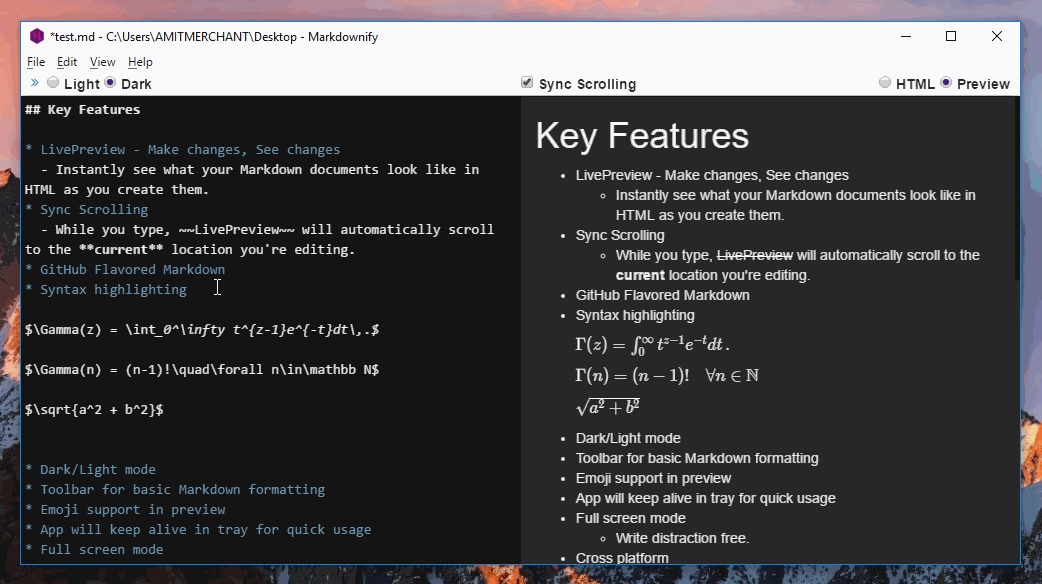1042x584 pixels.
Task: Click preview pane vertical scrollbar thumb
Action: point(1017,188)
